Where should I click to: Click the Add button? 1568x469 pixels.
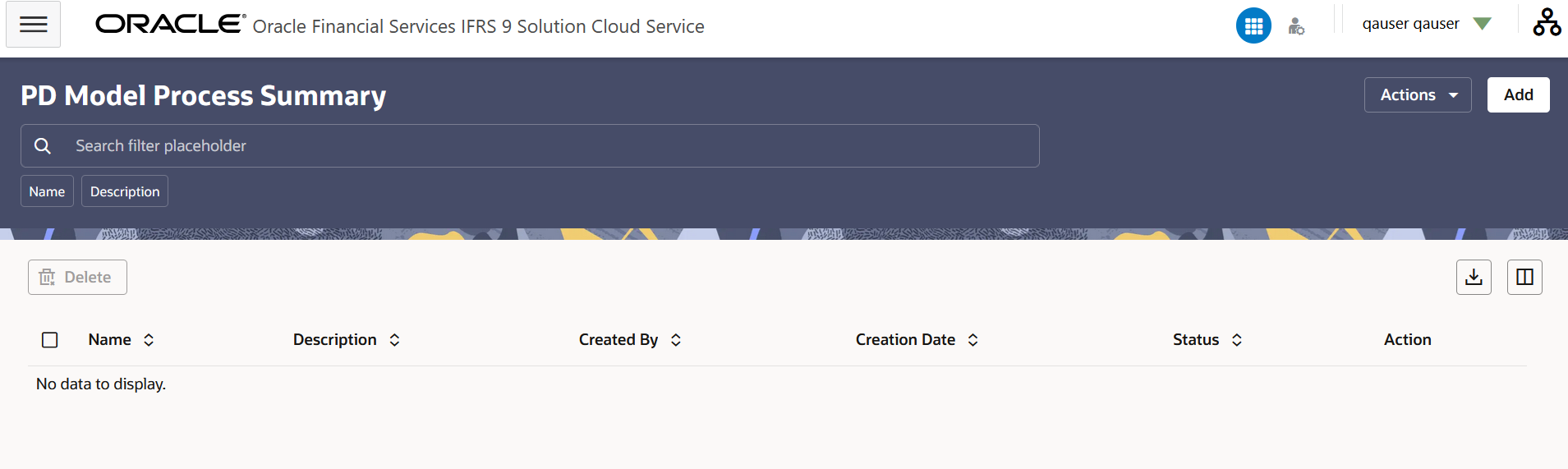(1518, 95)
